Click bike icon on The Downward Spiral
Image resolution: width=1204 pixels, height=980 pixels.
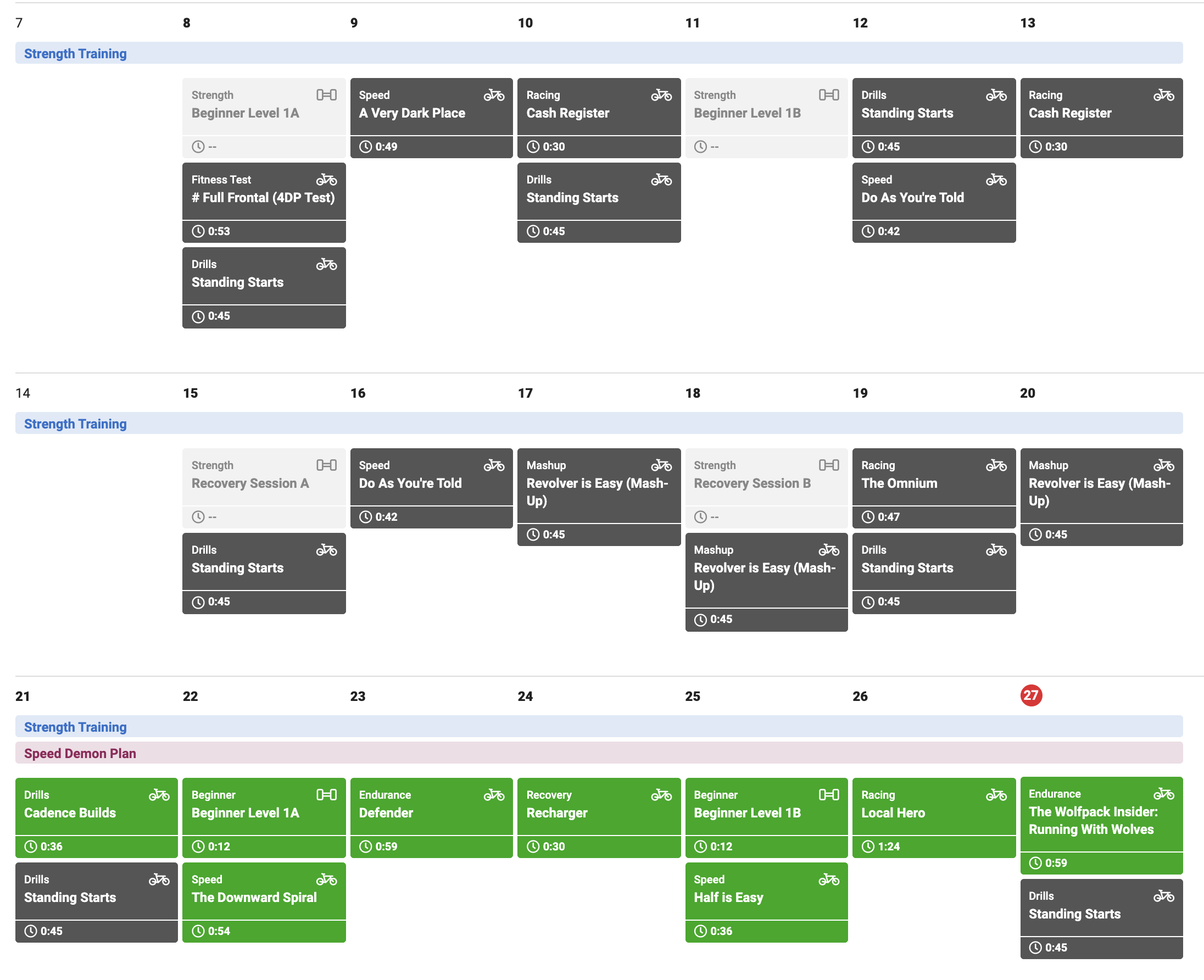click(326, 879)
